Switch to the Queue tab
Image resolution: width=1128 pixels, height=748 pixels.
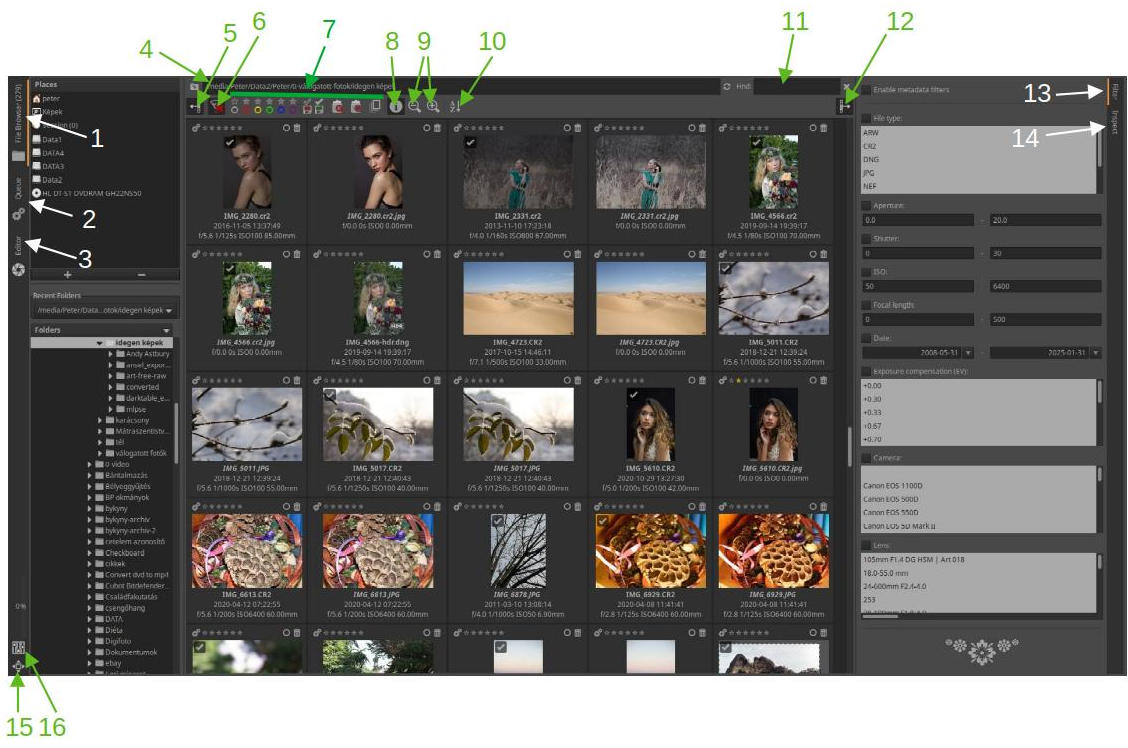tap(17, 187)
